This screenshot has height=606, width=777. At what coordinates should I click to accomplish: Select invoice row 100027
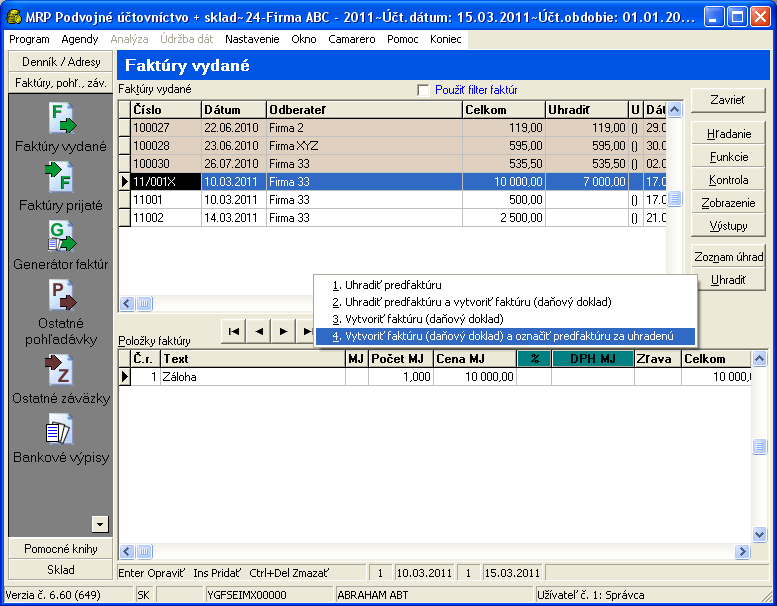pos(392,128)
